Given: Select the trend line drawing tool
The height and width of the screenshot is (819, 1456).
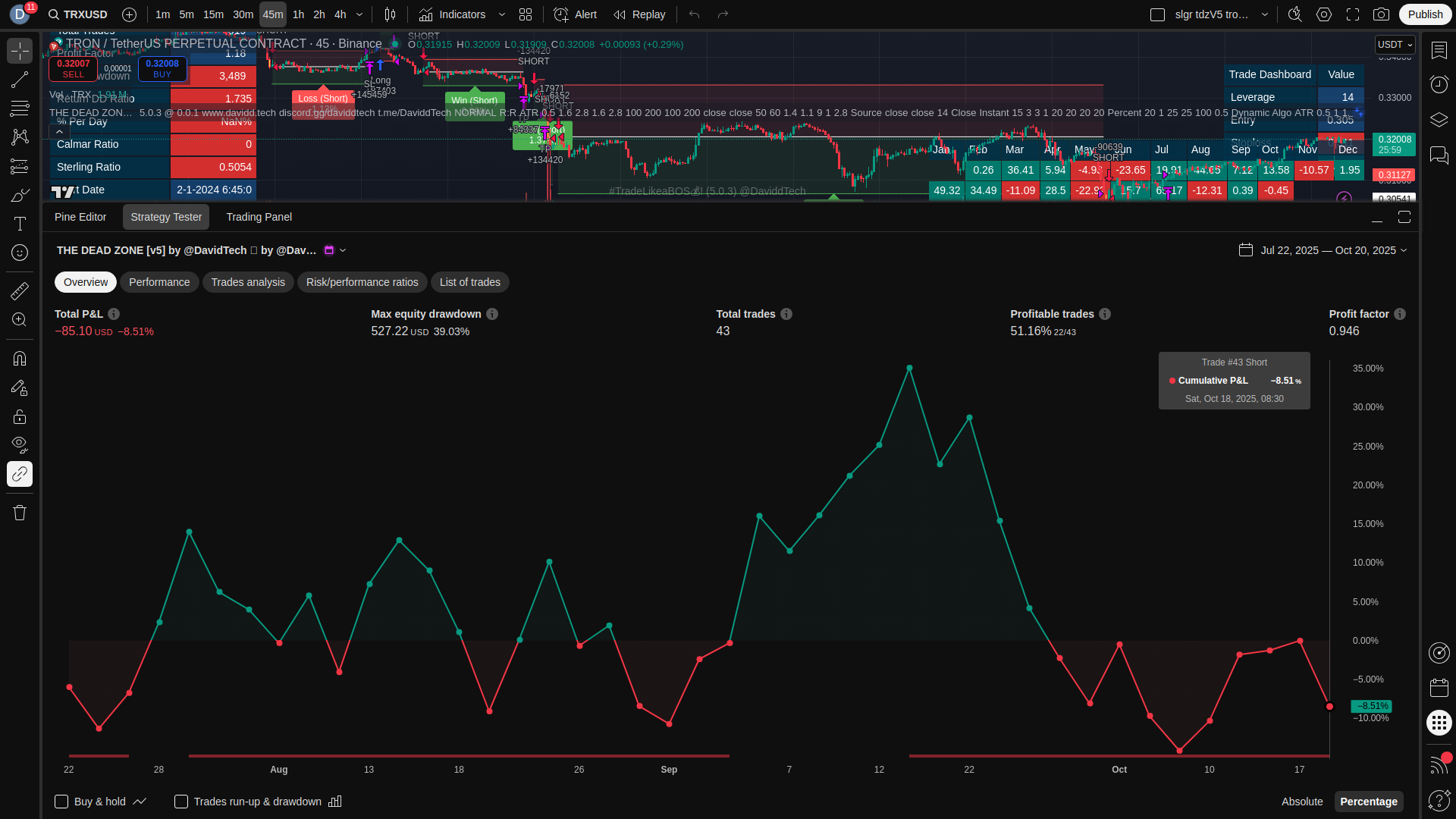Looking at the screenshot, I should point(20,80).
